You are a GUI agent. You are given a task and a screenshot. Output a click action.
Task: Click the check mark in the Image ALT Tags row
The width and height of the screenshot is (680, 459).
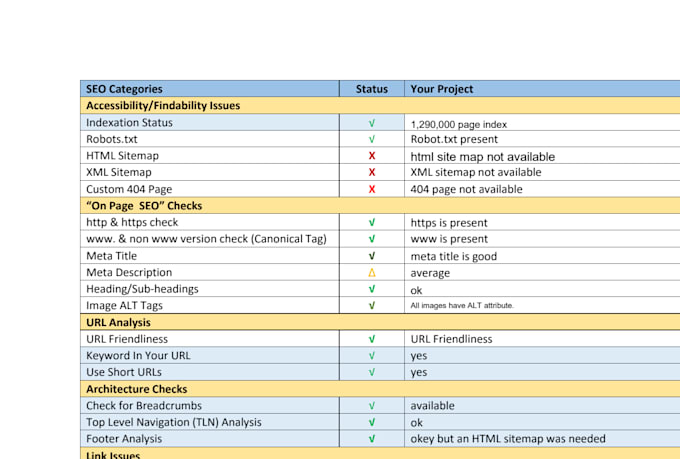372,305
